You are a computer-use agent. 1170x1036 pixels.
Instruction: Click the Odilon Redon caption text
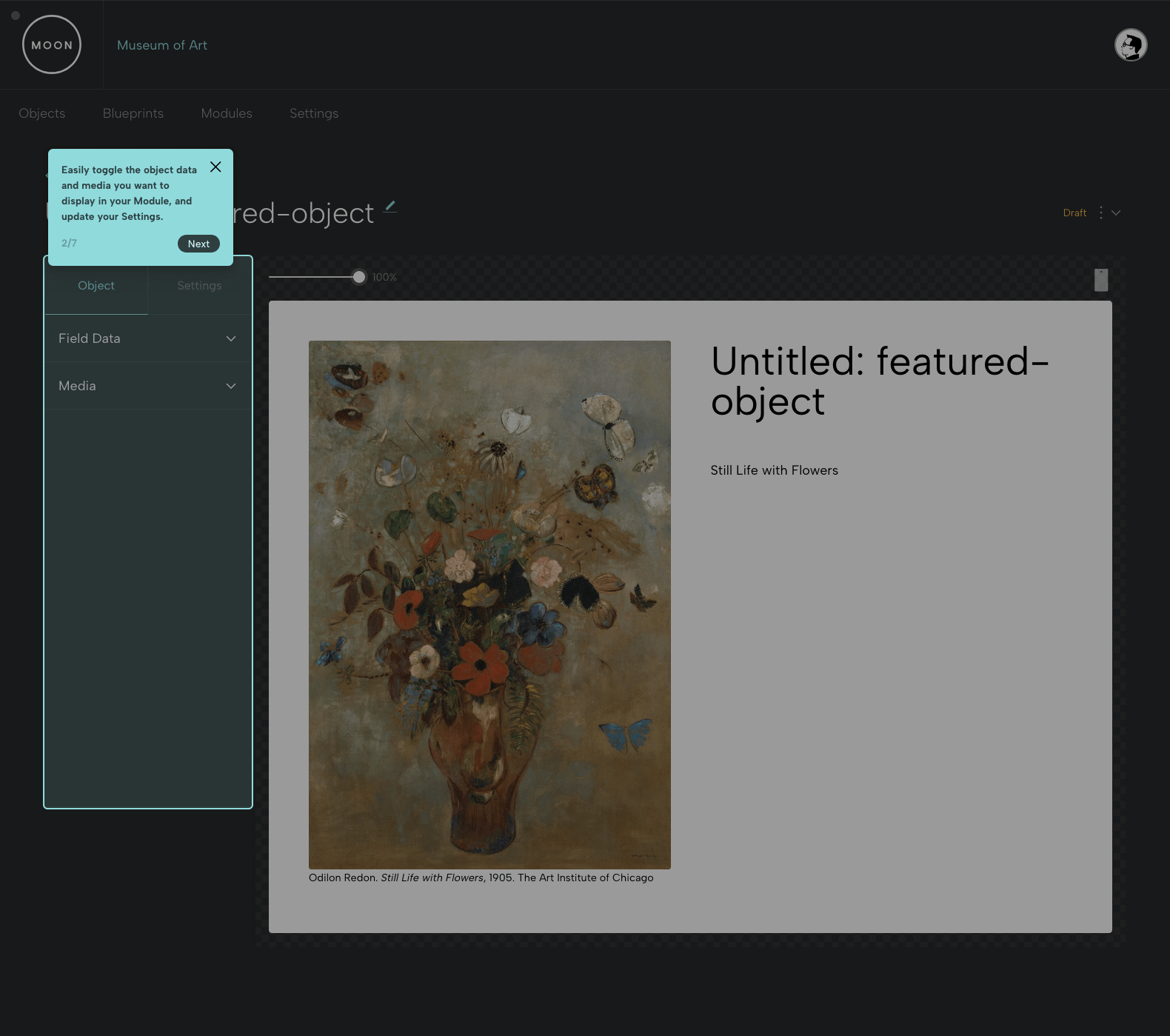pos(481,878)
